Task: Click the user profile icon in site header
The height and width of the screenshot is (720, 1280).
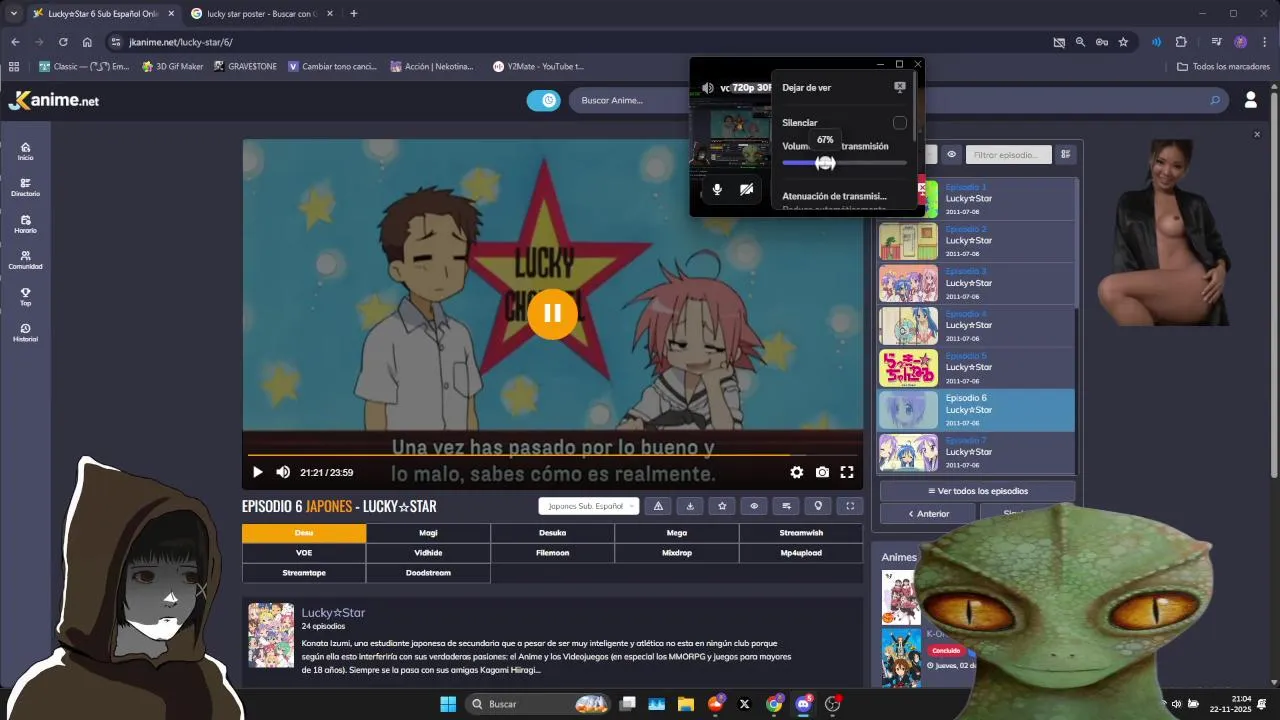Action: coord(1250,100)
